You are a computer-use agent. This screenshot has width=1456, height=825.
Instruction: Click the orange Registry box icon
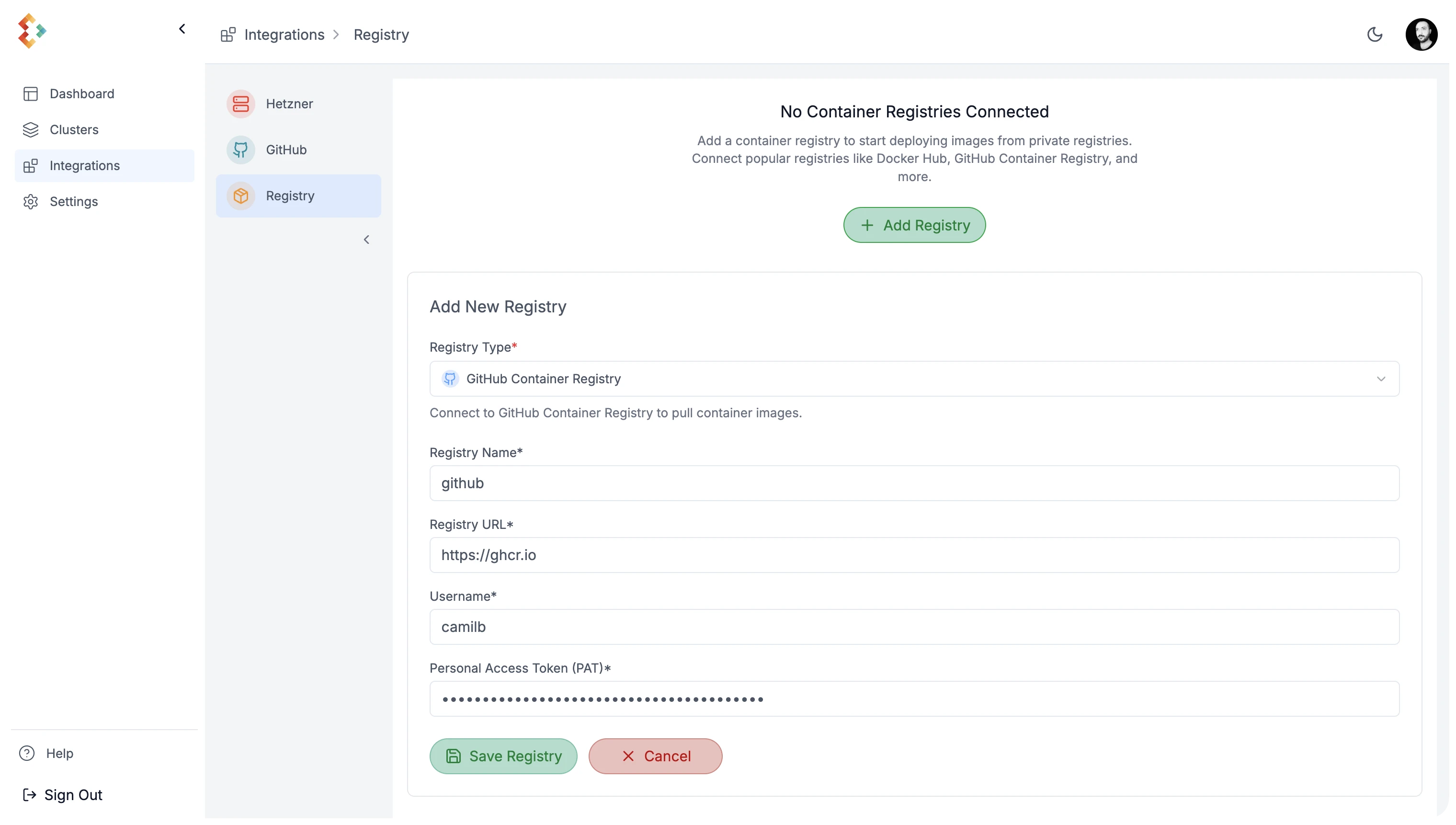pos(241,196)
